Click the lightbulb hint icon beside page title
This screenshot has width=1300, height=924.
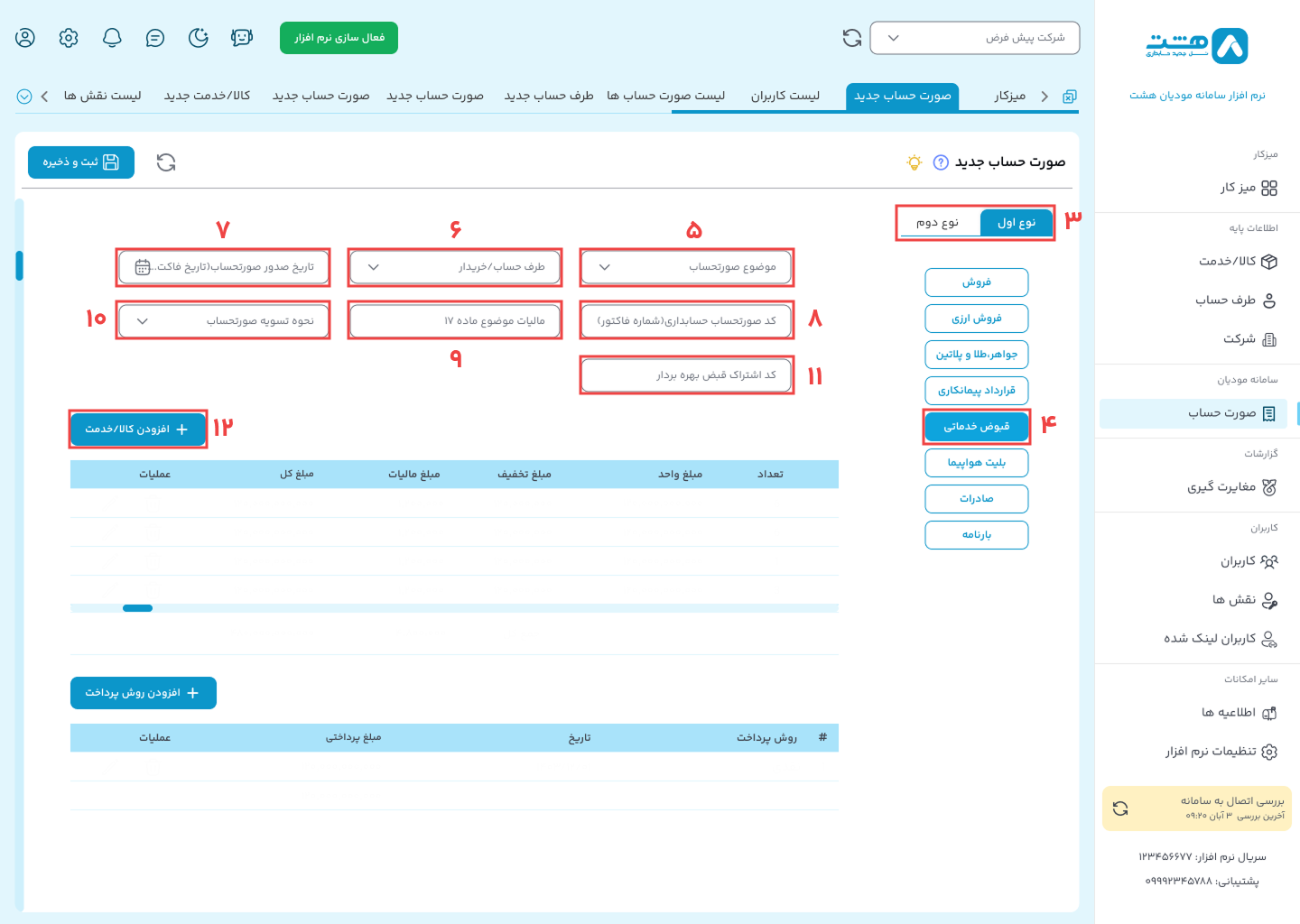(x=915, y=162)
